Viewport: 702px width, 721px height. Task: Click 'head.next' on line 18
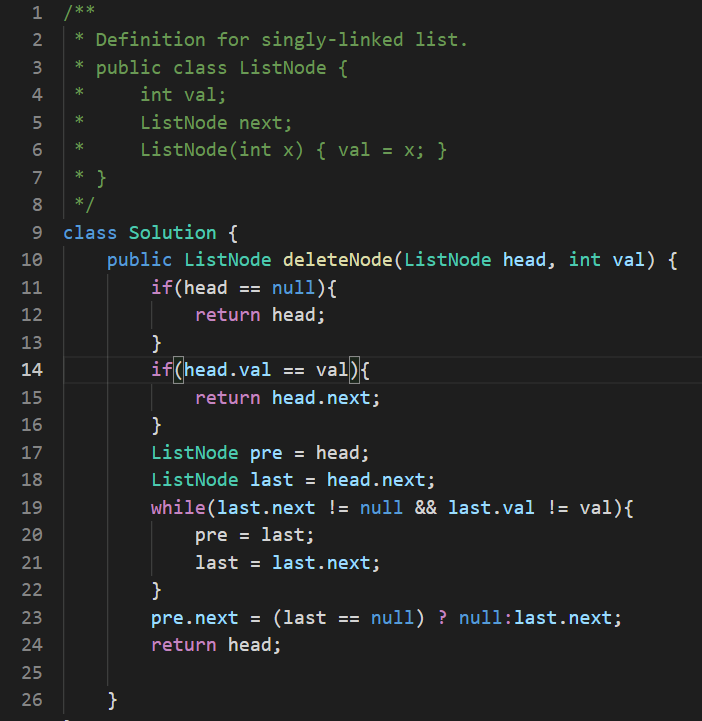pyautogui.click(x=376, y=480)
